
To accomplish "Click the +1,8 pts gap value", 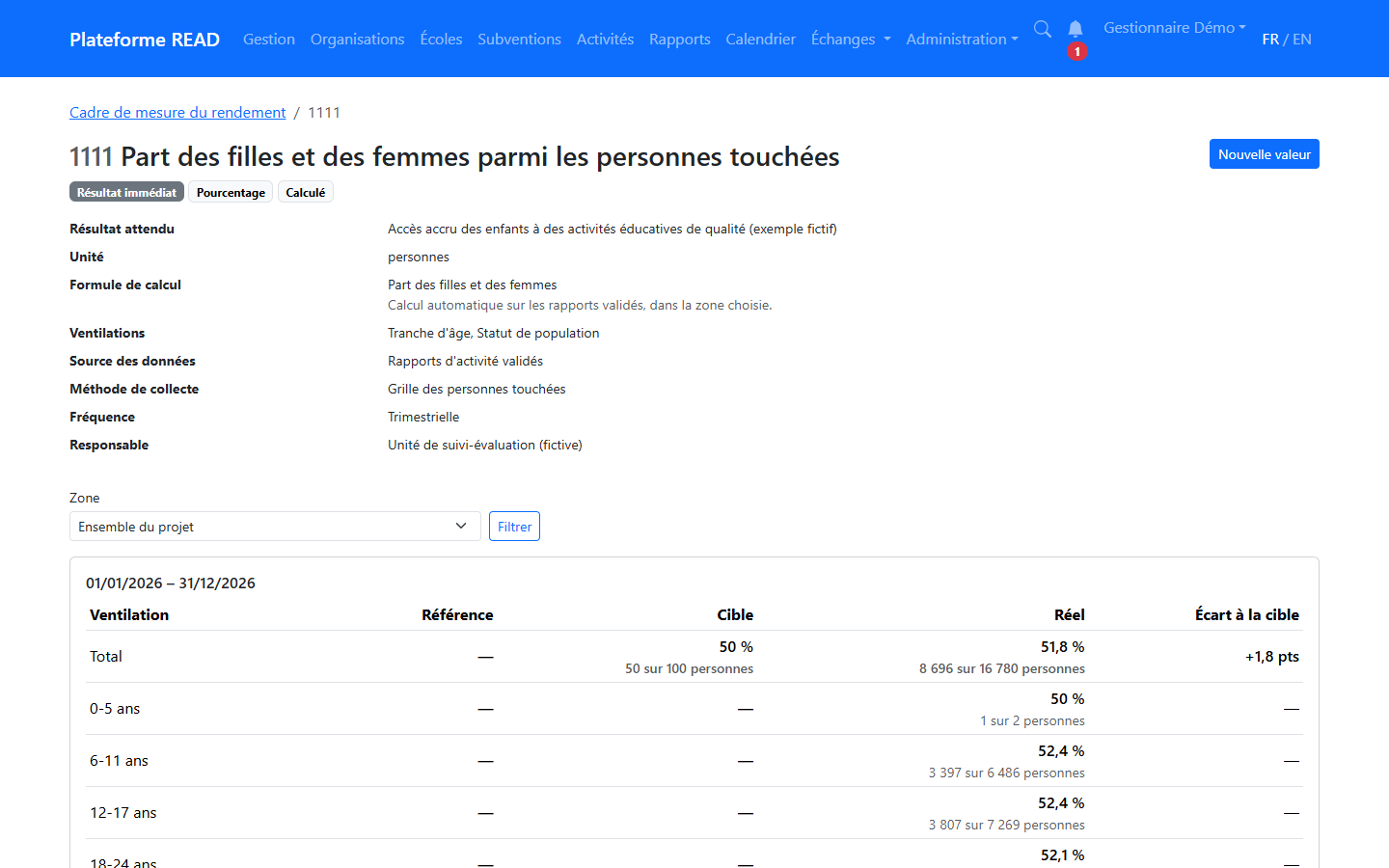I will pos(1271,657).
